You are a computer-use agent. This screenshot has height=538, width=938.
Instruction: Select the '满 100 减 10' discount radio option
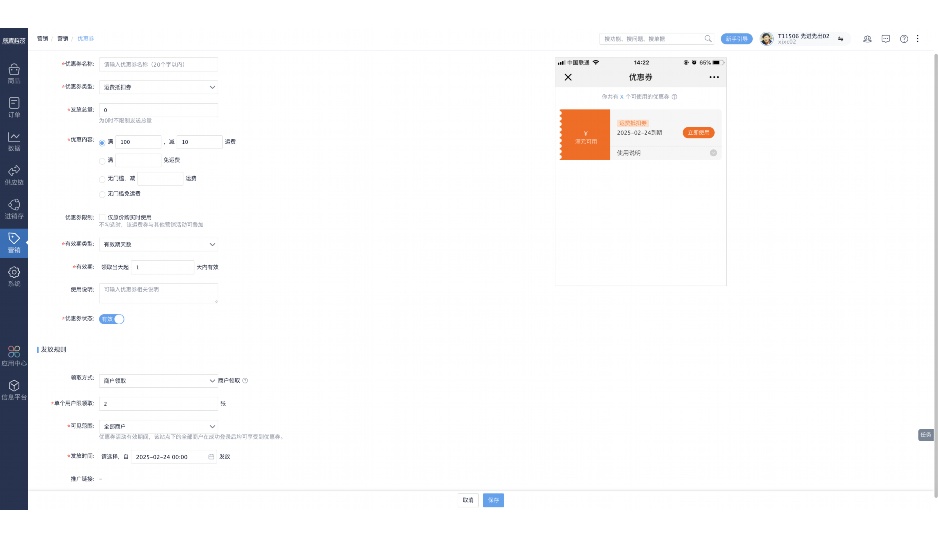(102, 142)
